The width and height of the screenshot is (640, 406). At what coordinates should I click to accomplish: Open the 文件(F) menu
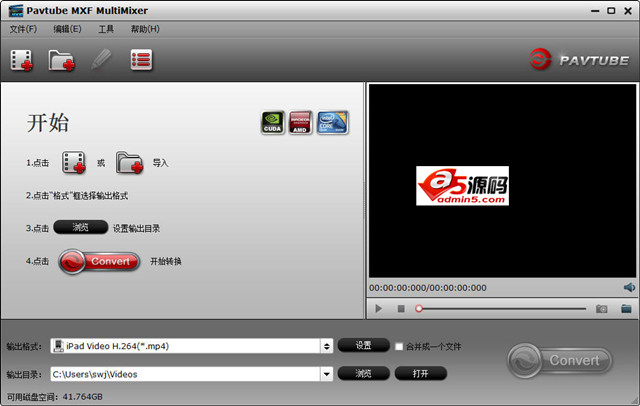[x=23, y=29]
